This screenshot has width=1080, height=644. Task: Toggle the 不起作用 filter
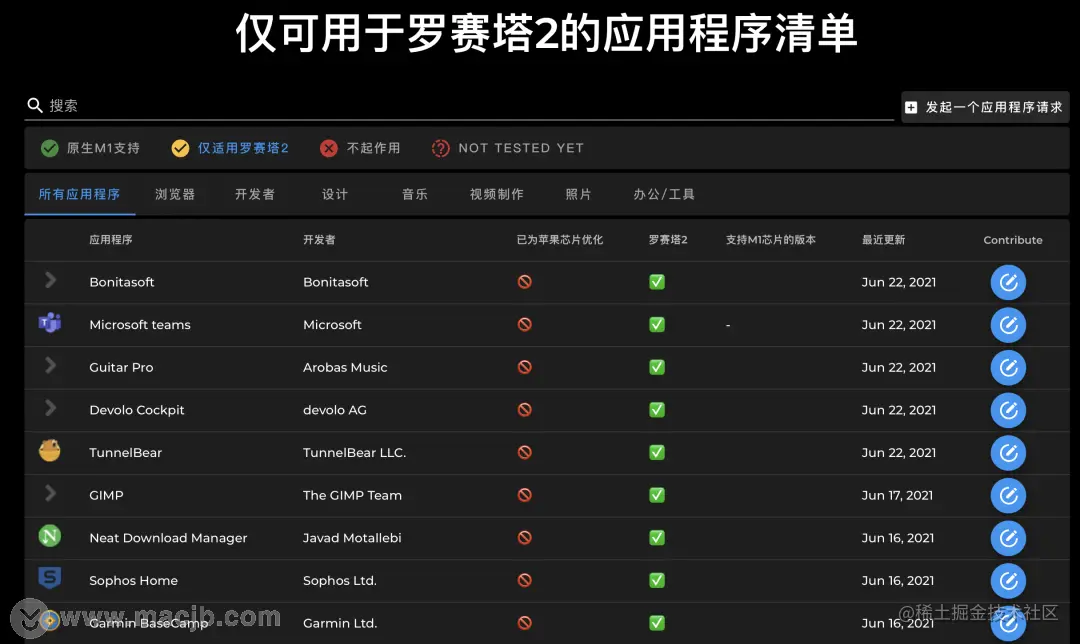360,148
